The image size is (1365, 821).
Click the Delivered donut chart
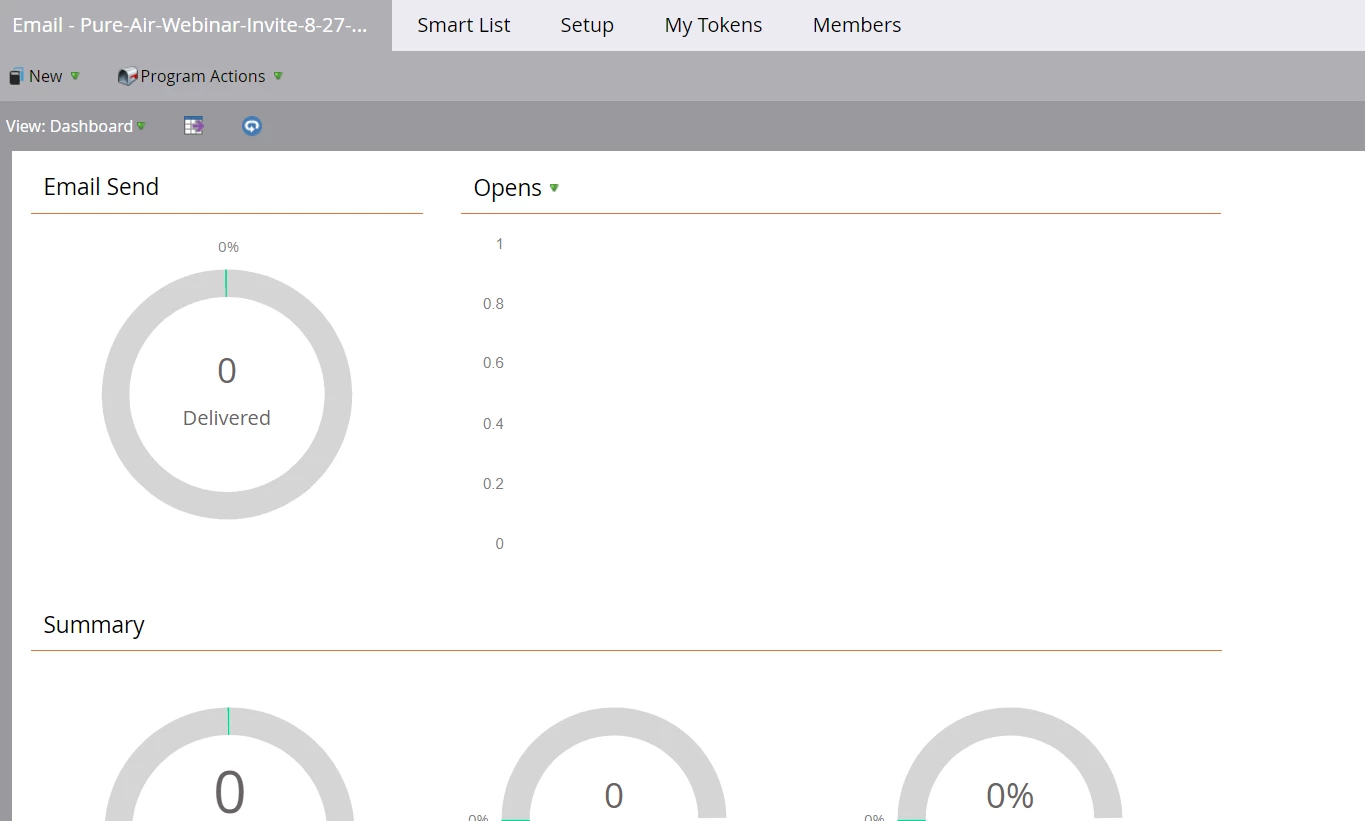227,394
